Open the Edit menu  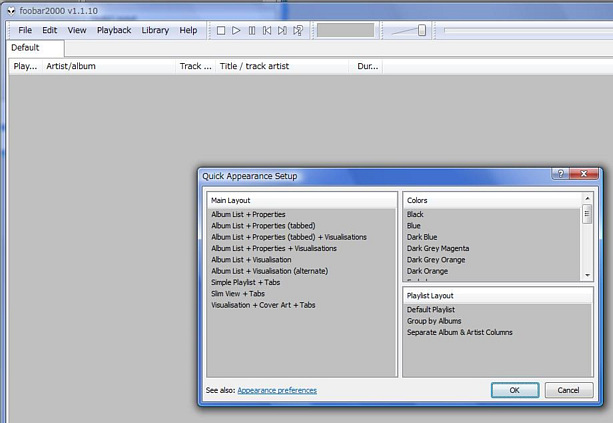coord(50,30)
